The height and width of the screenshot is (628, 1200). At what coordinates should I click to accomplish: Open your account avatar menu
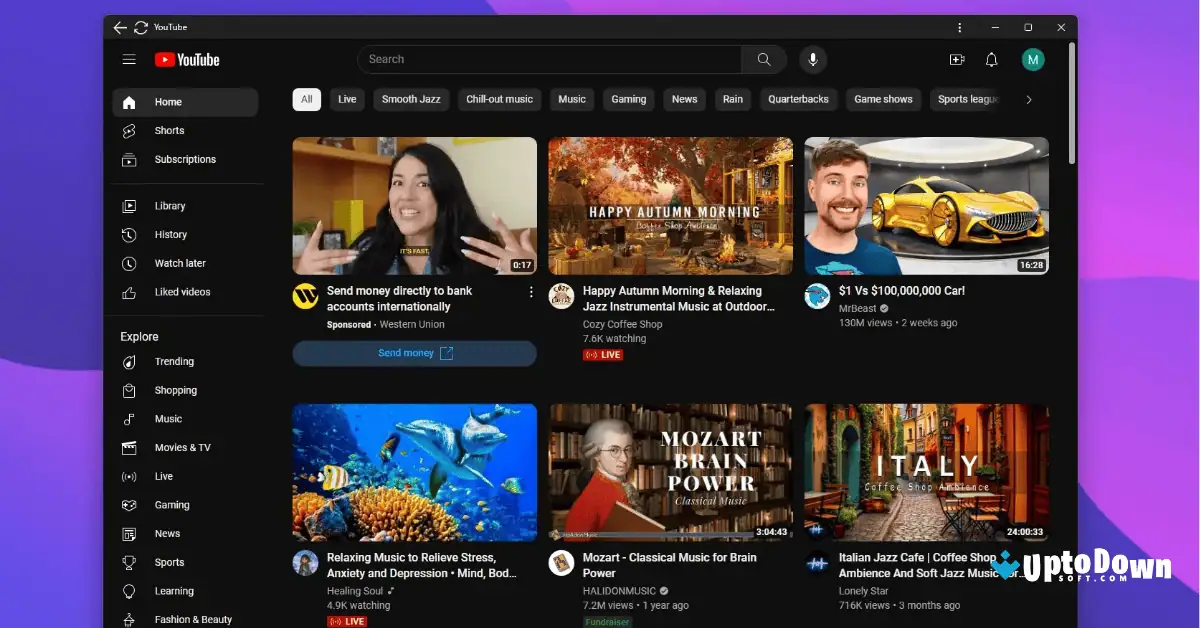(x=1033, y=59)
